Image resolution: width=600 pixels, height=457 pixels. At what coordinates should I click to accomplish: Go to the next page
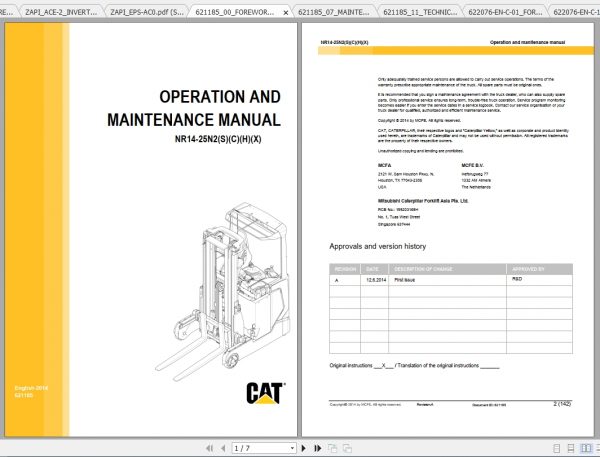[304, 448]
